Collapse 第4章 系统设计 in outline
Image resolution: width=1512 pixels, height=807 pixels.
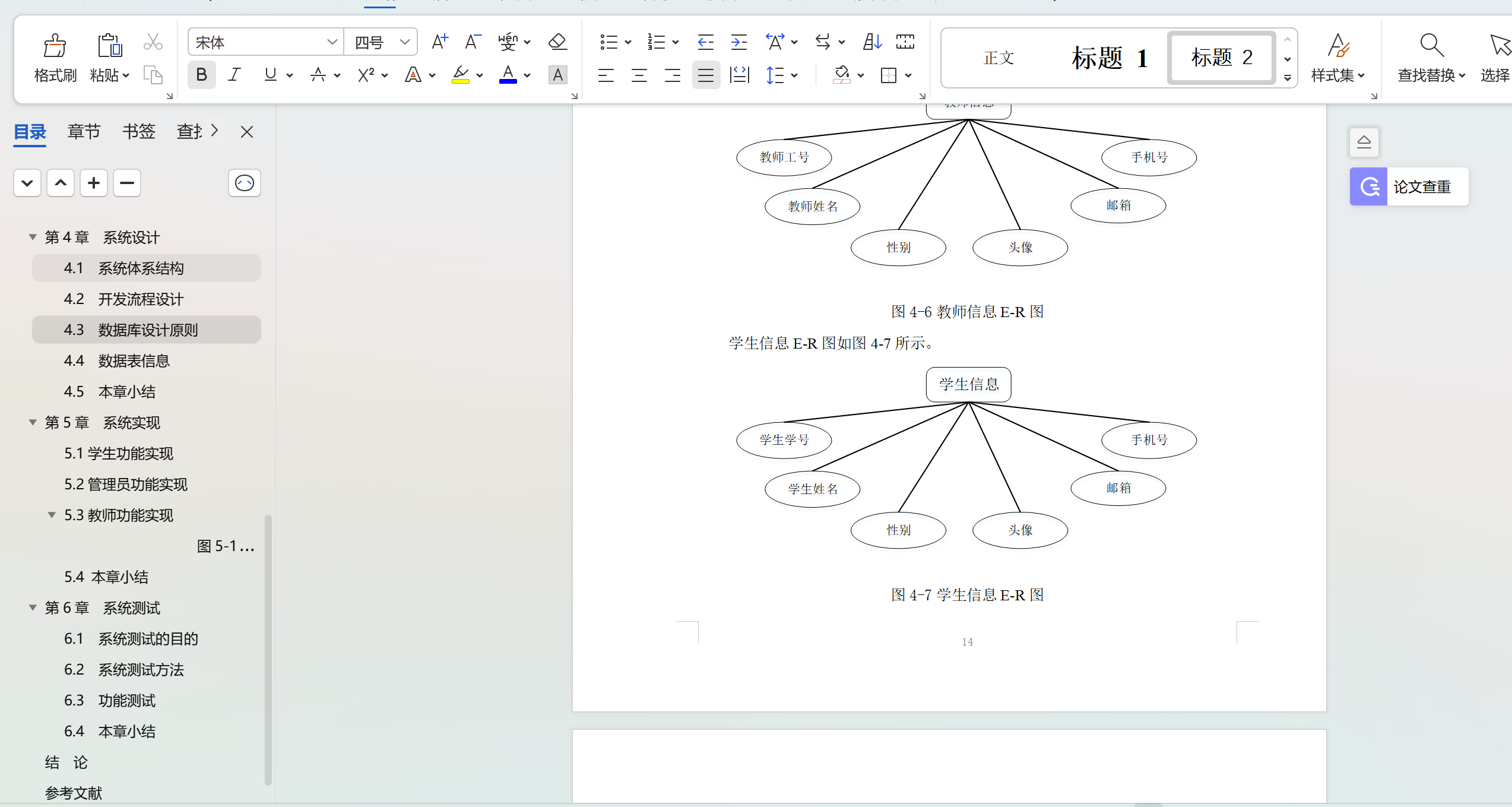click(33, 237)
